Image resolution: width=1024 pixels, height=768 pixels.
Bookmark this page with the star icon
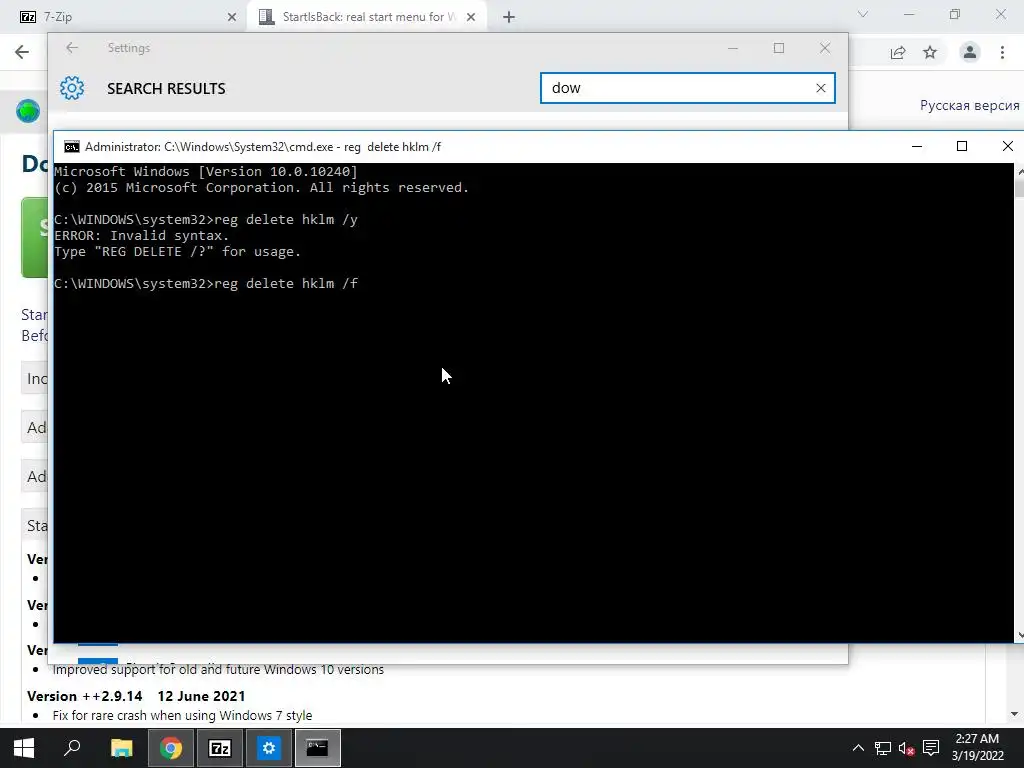coord(930,52)
